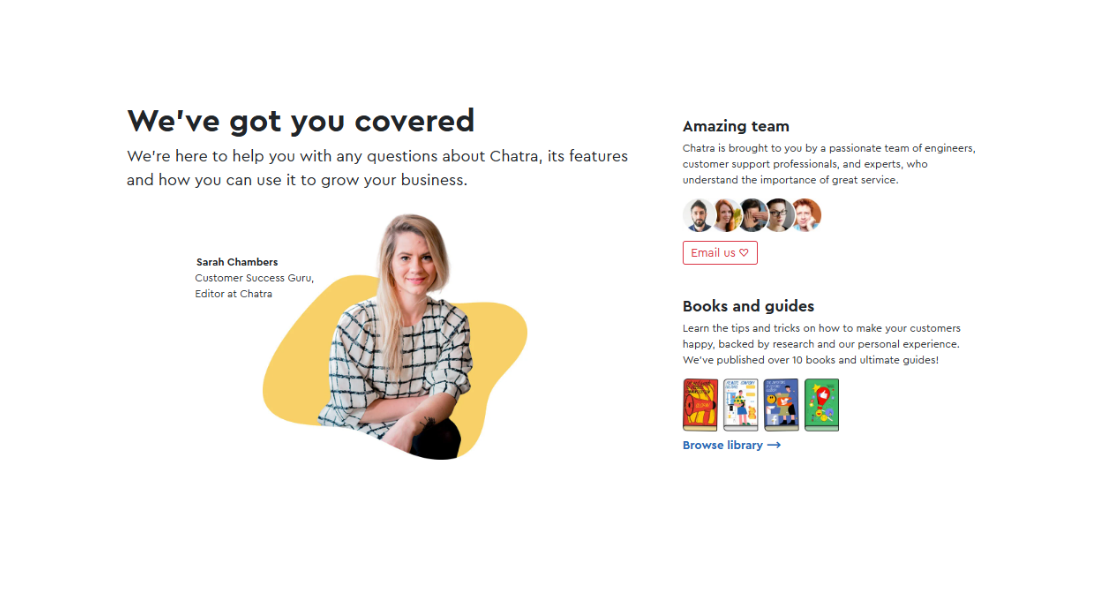Click the Sarah Chambers name label
This screenshot has width=1100, height=600.
pyautogui.click(x=237, y=262)
